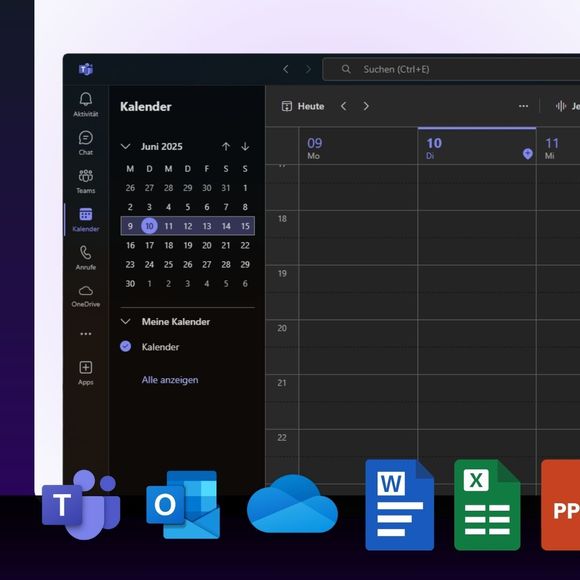Select June 25 in mini calendar
This screenshot has width=580, height=580.
(168, 264)
